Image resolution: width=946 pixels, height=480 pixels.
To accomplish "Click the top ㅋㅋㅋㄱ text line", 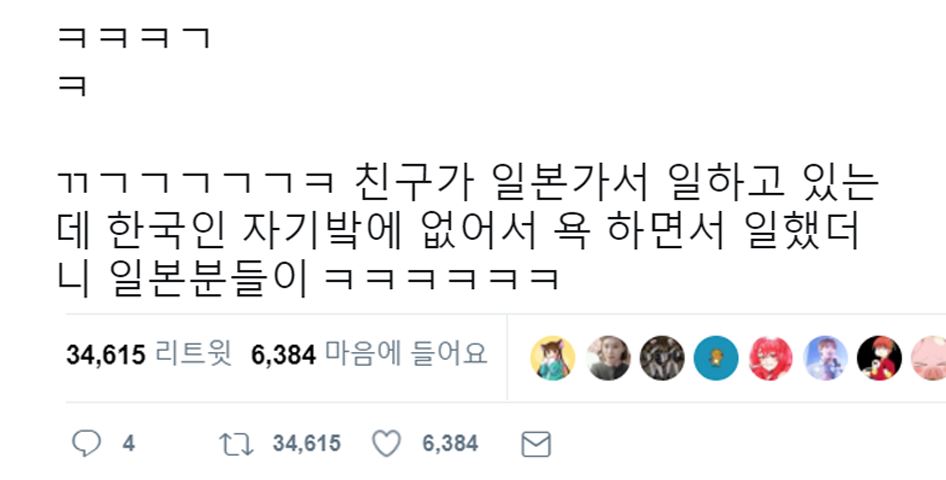I will coord(134,38).
